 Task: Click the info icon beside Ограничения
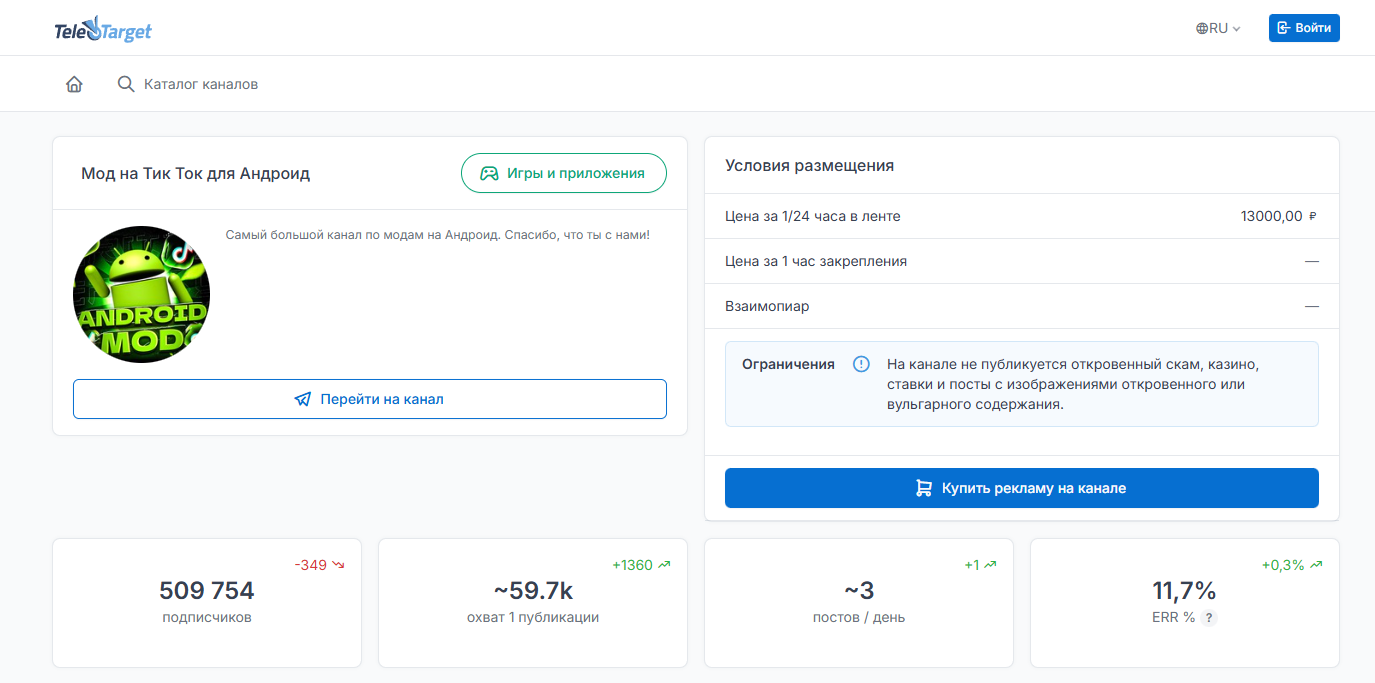tap(861, 364)
